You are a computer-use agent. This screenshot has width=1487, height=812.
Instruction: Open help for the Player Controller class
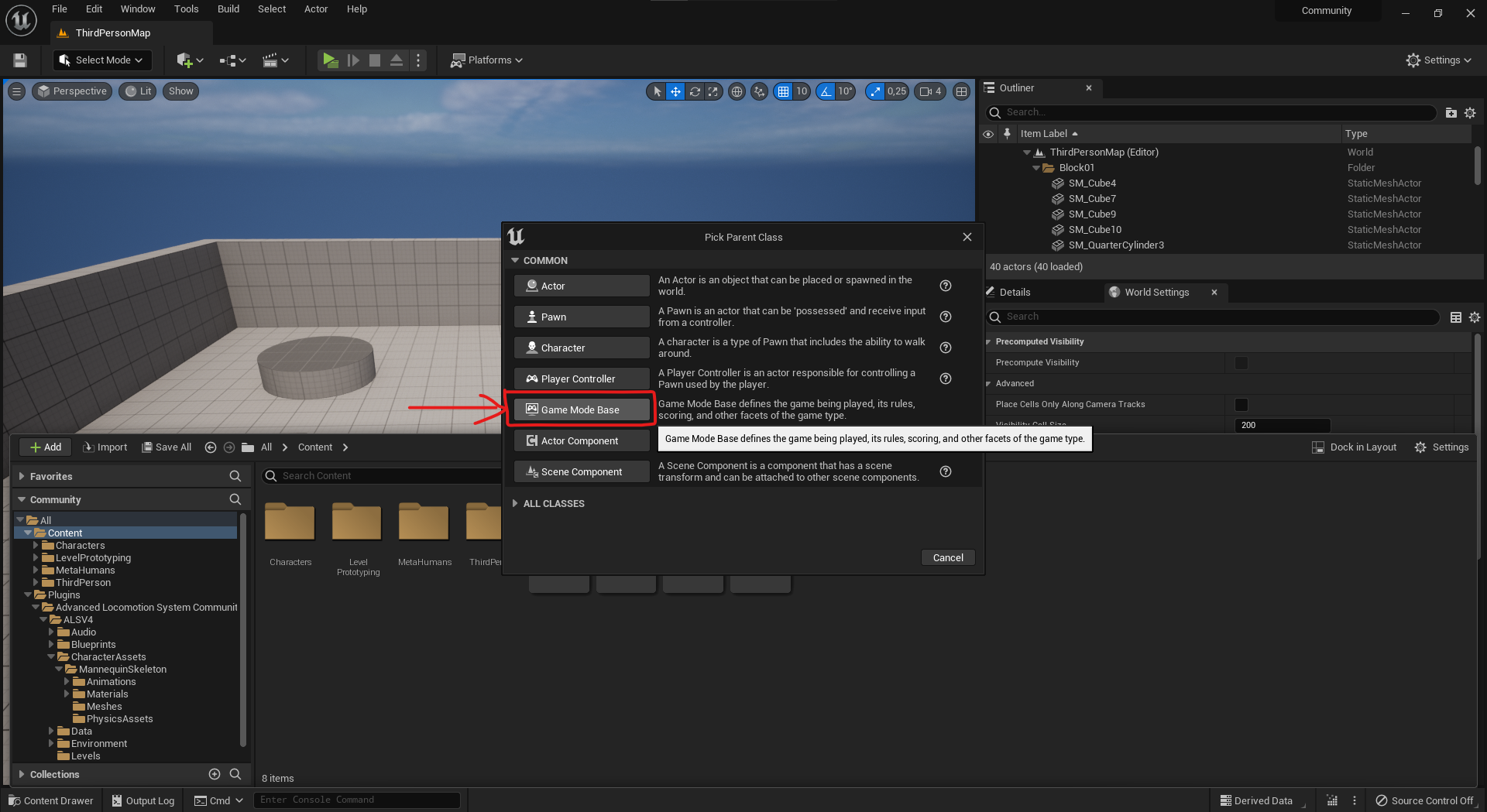(x=946, y=379)
